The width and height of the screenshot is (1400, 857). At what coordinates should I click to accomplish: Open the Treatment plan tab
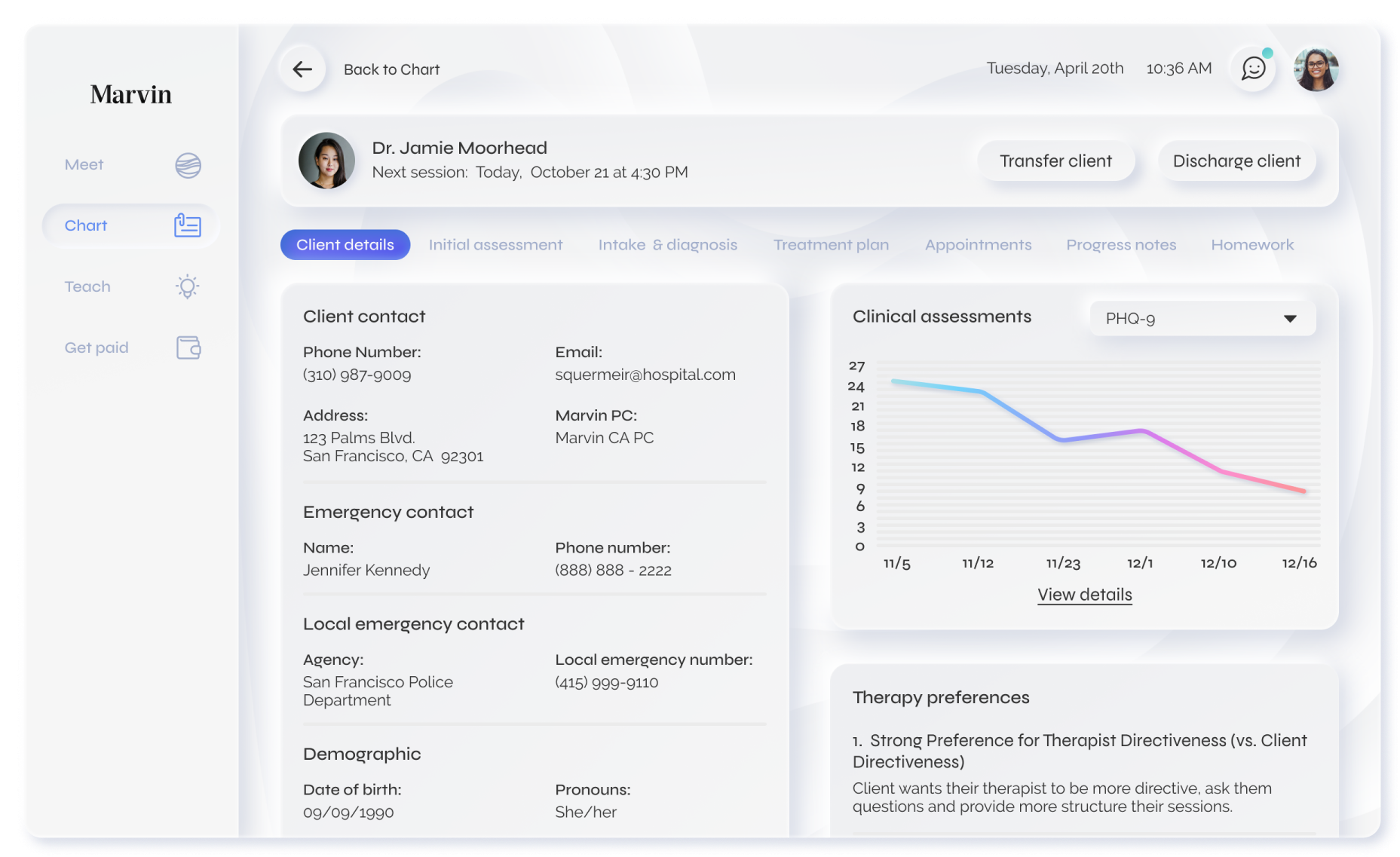click(x=831, y=245)
